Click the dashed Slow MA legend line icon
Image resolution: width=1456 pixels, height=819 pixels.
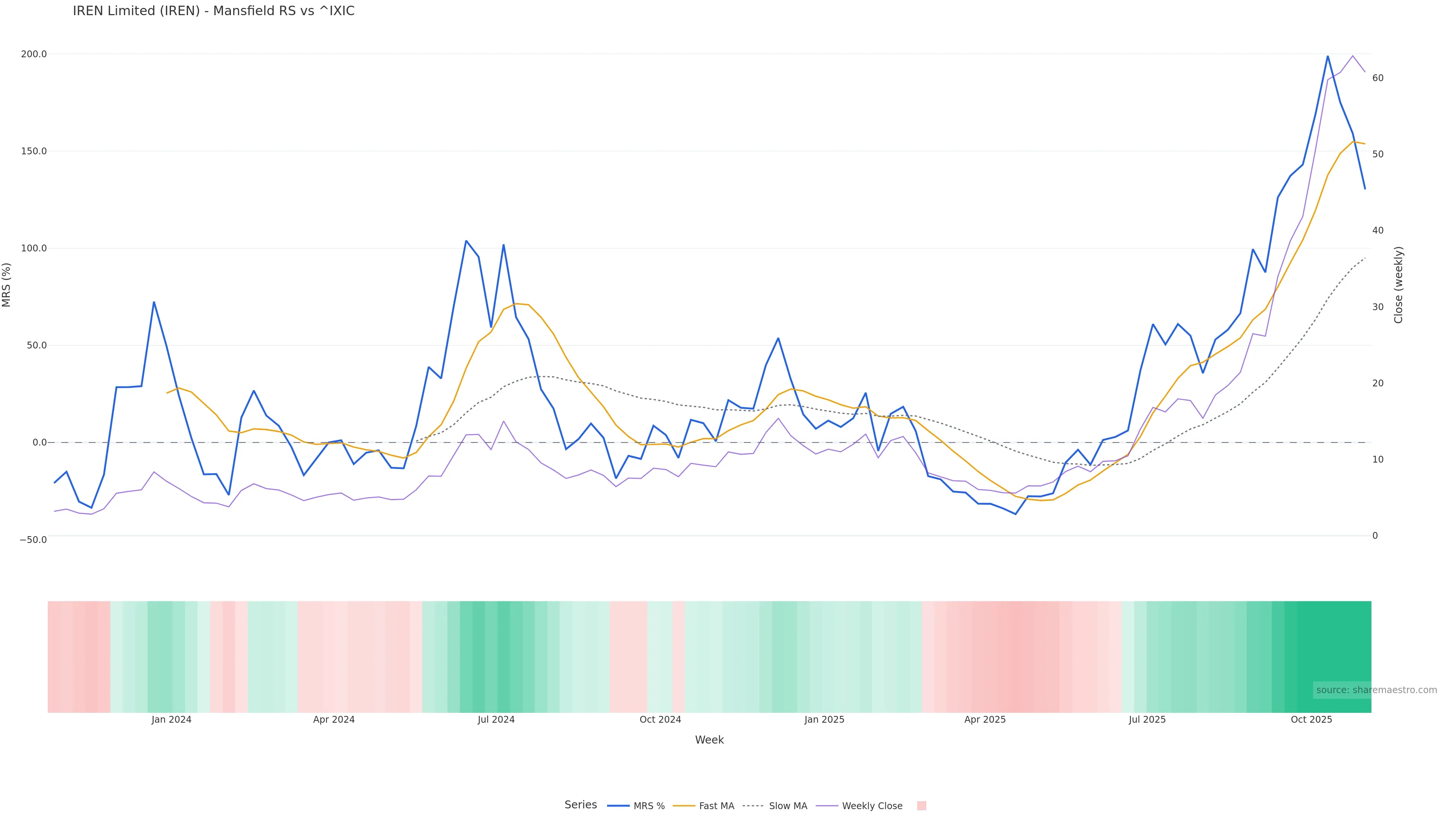coord(753,806)
